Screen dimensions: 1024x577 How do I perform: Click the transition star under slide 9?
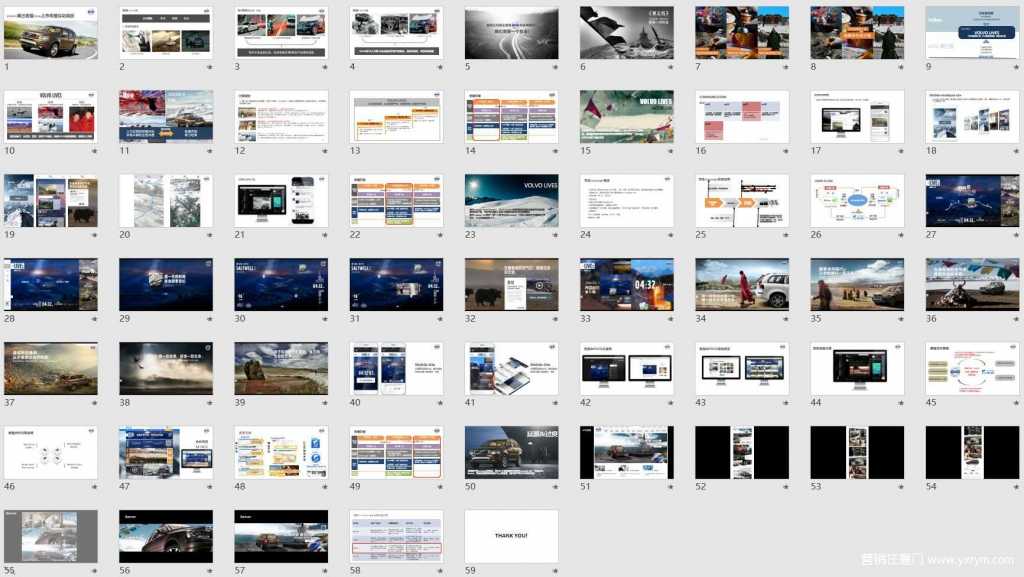point(1016,67)
